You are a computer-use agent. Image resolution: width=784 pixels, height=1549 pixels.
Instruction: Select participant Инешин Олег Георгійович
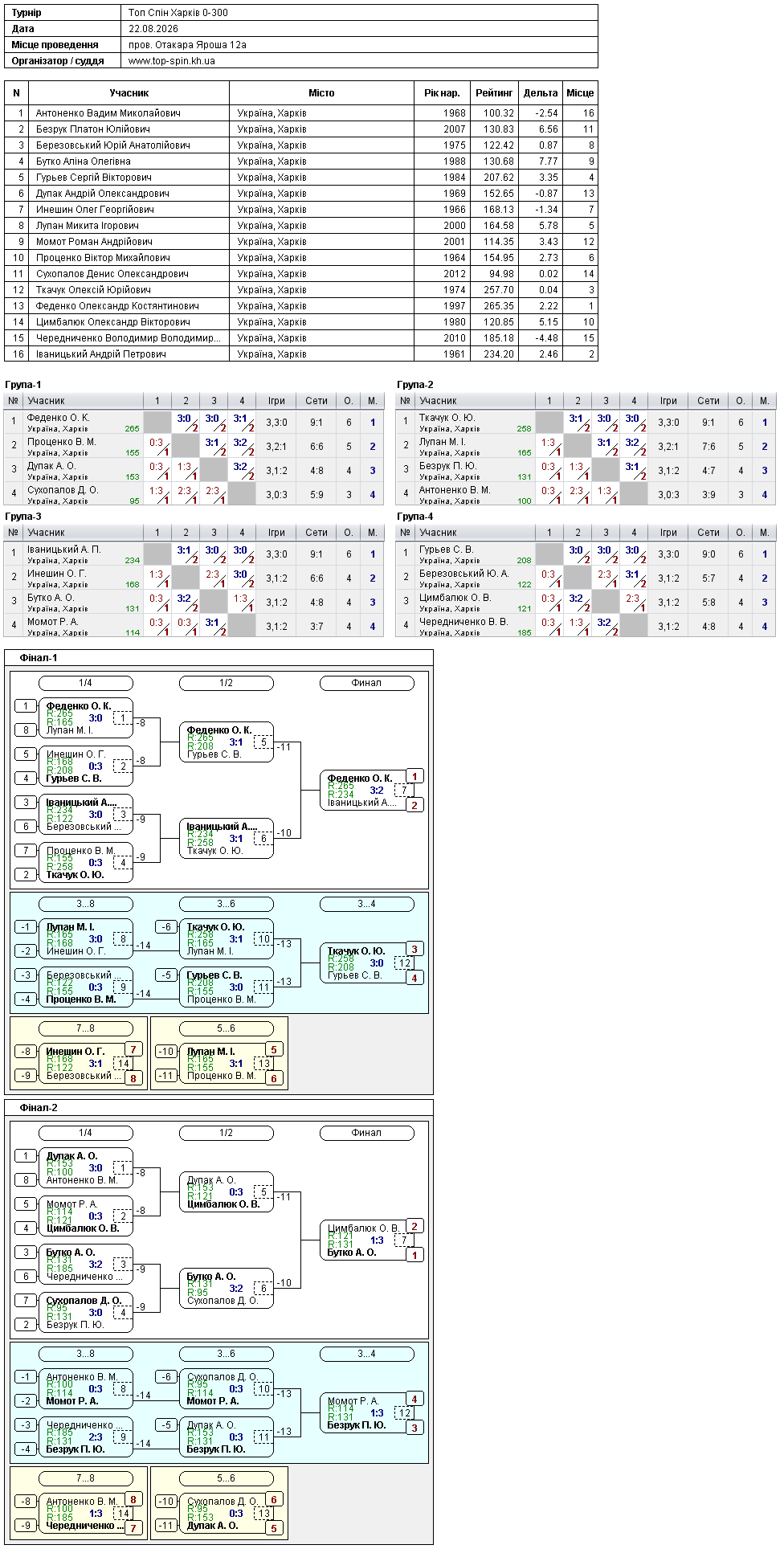pos(96,210)
